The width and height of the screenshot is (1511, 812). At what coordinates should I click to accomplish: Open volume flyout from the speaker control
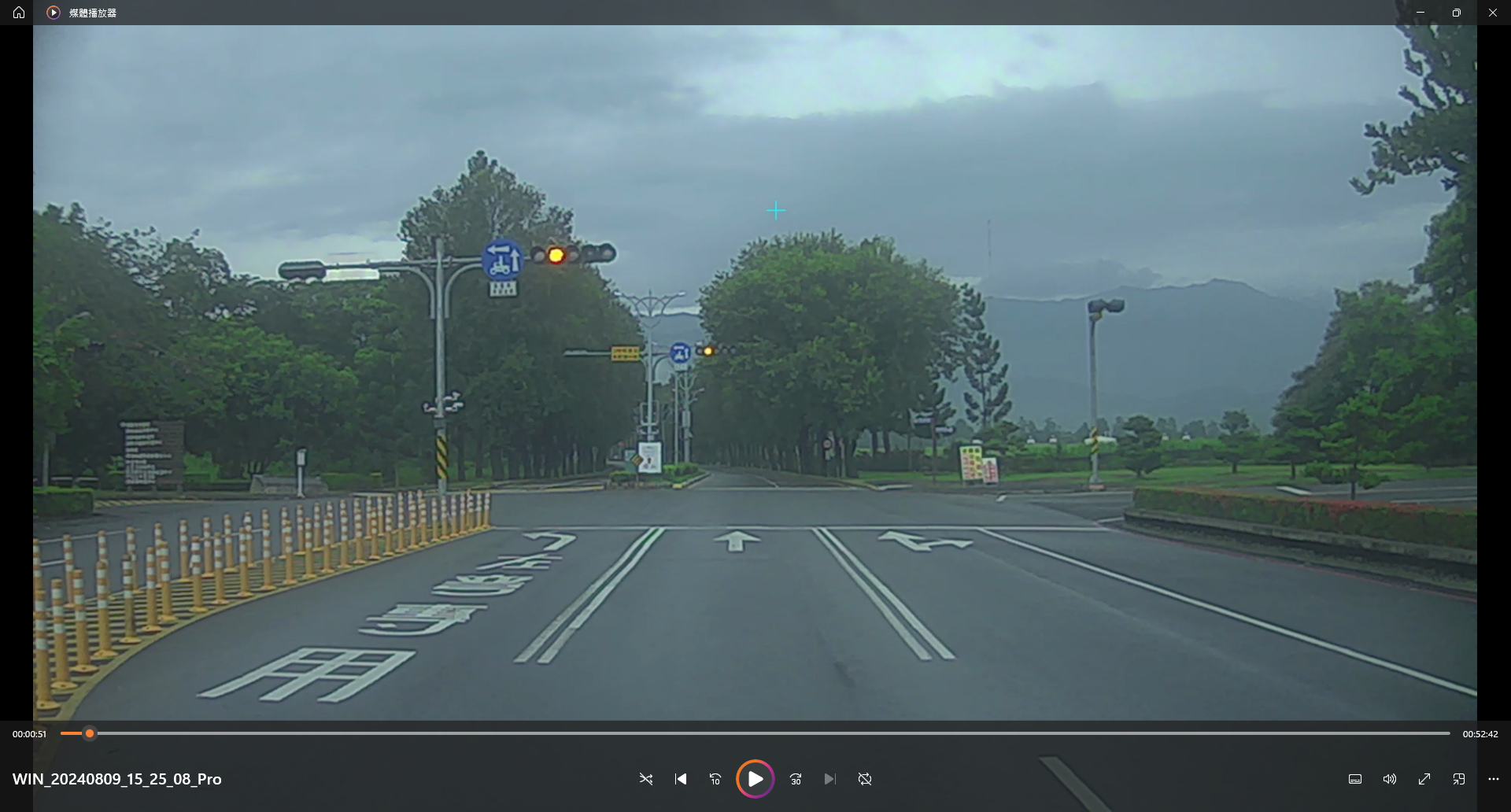point(1389,779)
